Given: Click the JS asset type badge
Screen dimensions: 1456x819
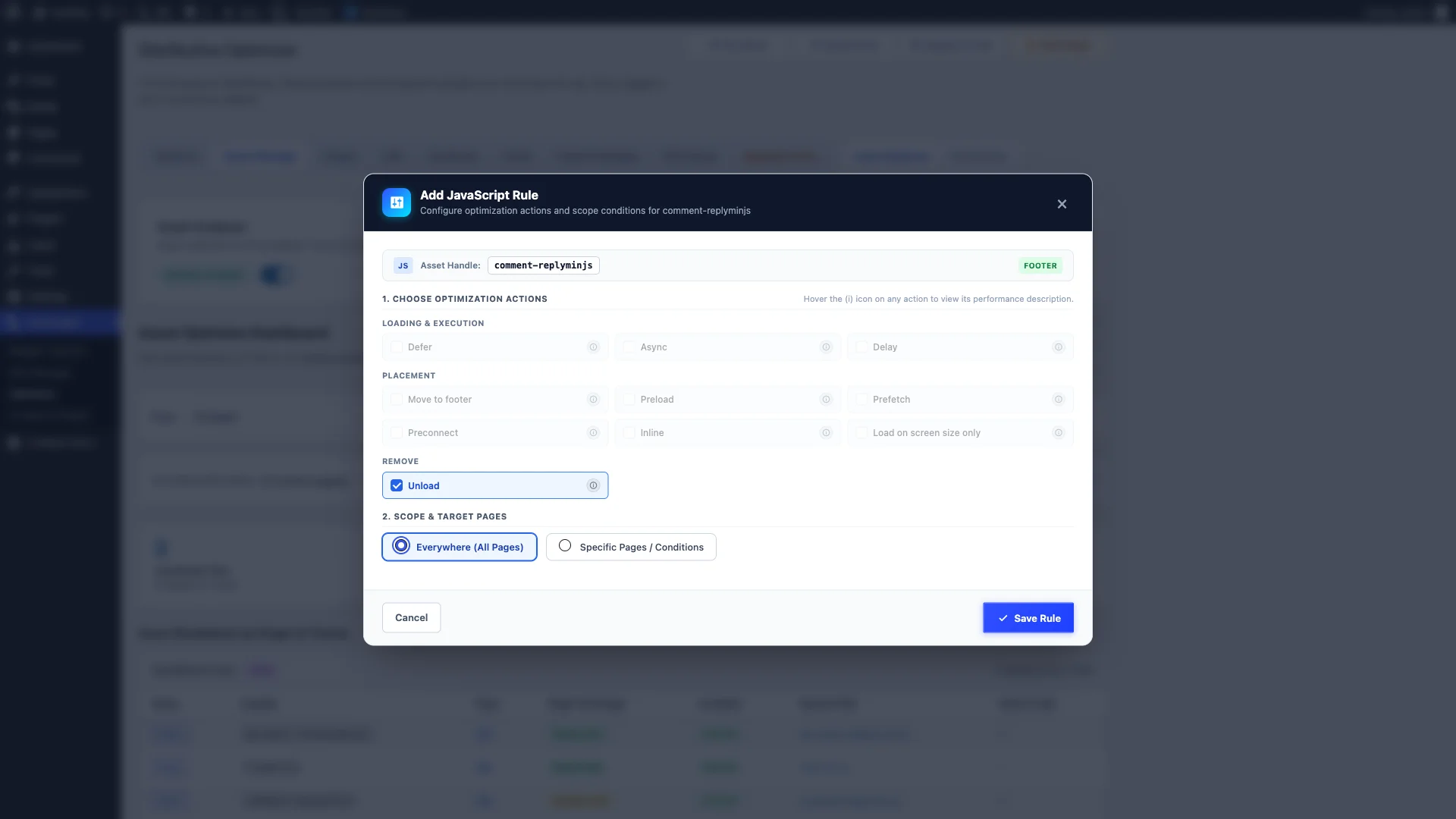Looking at the screenshot, I should [403, 265].
